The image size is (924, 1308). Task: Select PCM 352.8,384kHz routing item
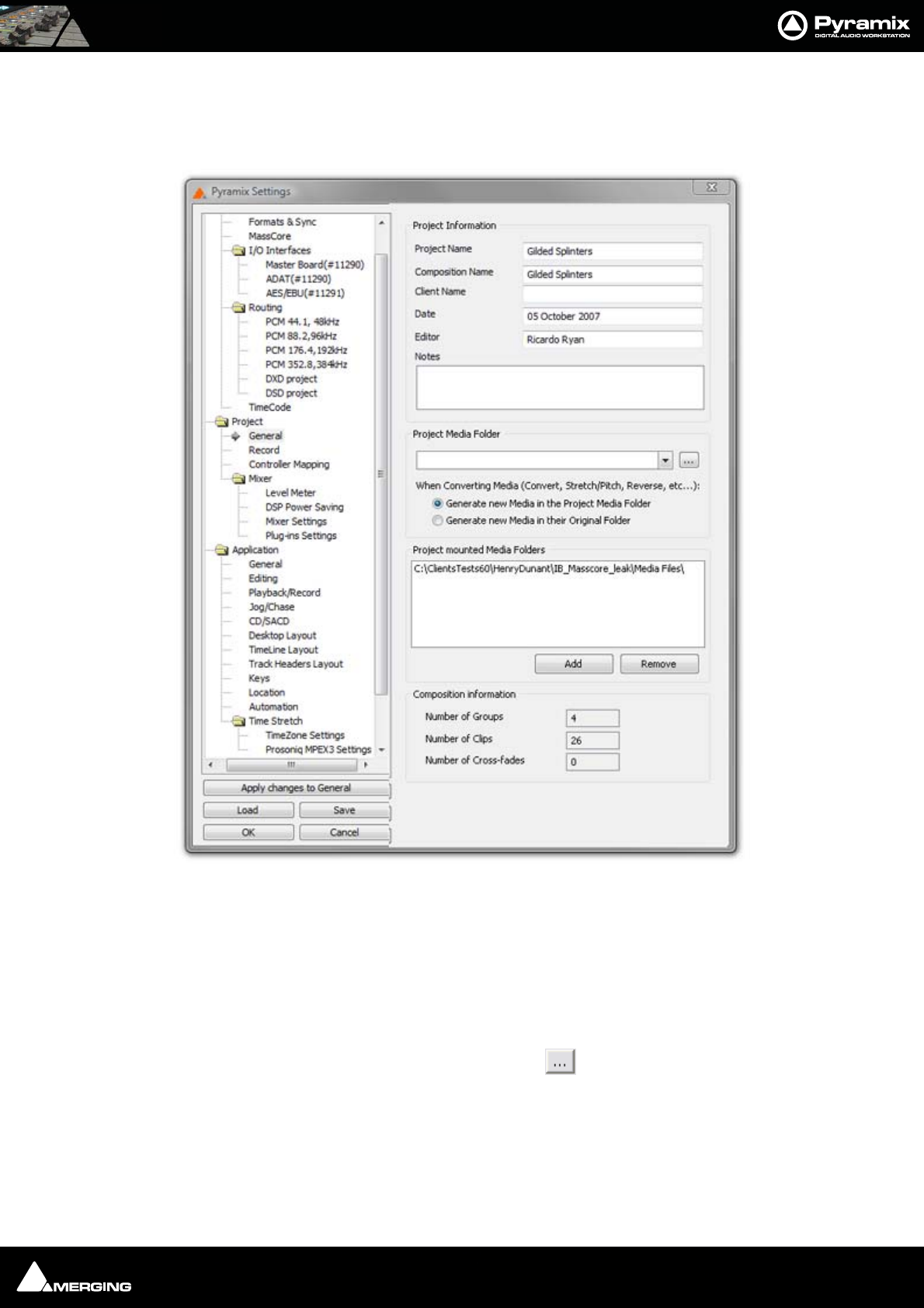306,364
